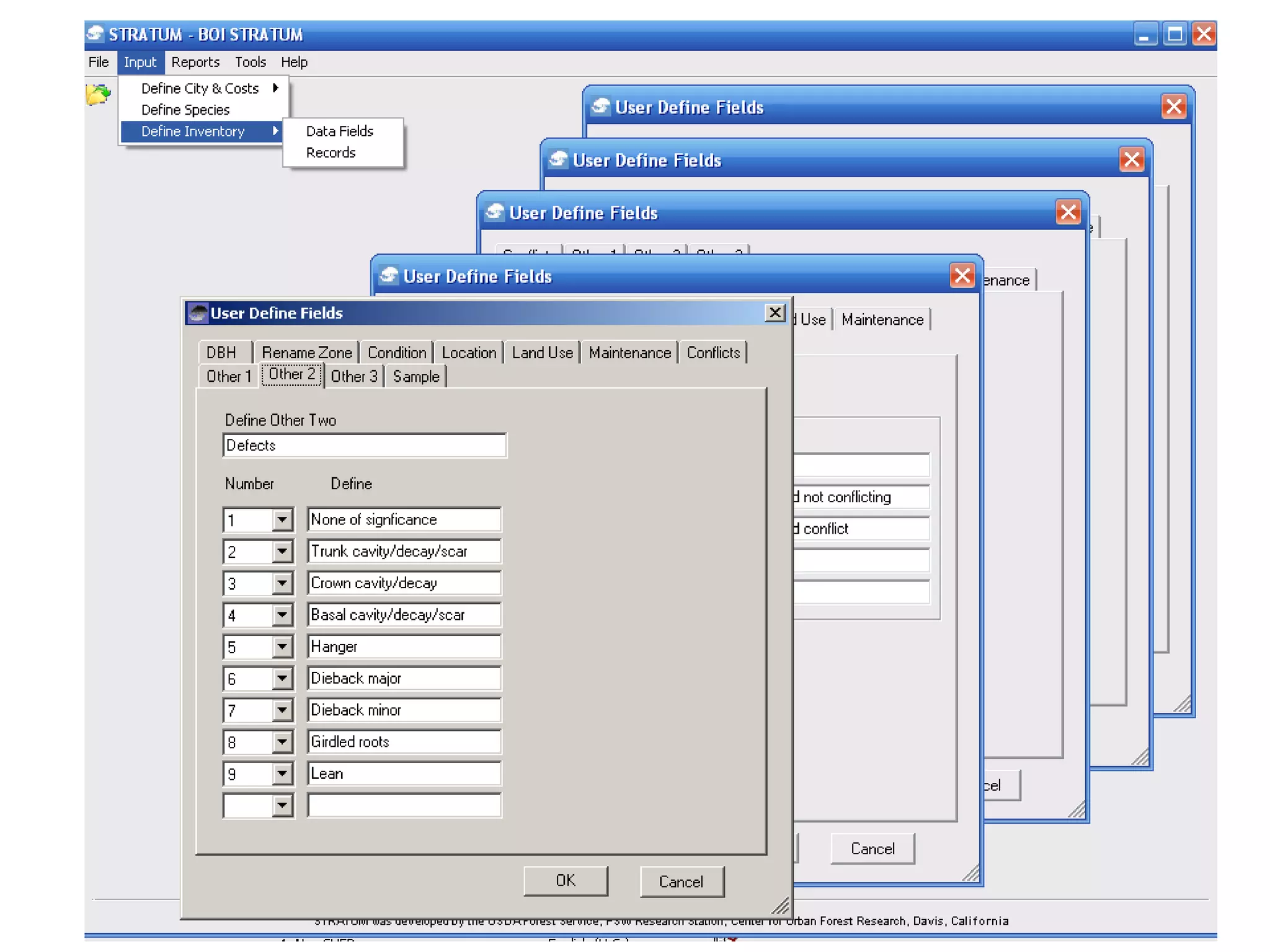
Task: Select Records from Define Inventory submenu
Action: [331, 152]
